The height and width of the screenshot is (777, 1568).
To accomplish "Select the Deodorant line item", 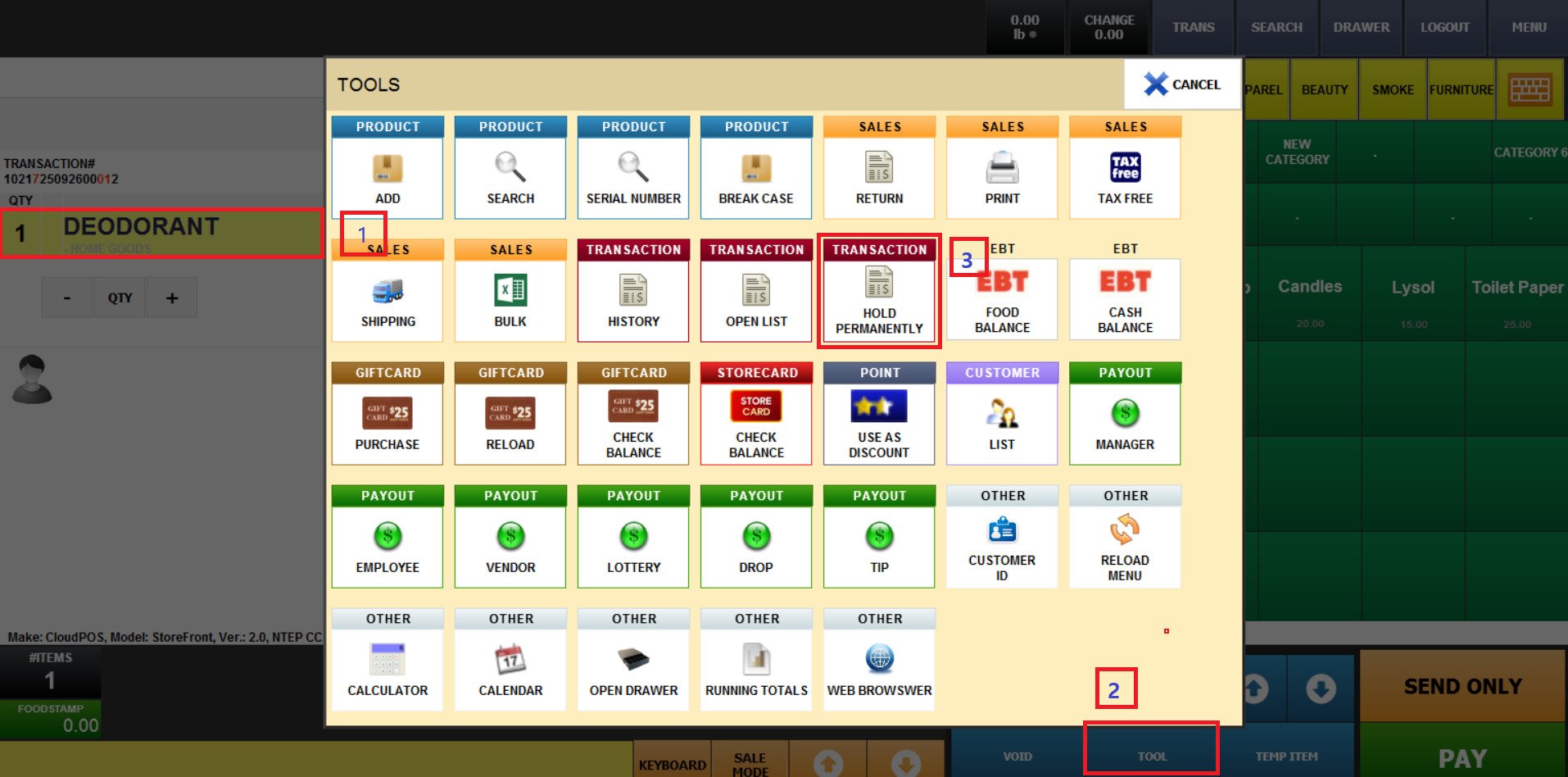I will (162, 234).
